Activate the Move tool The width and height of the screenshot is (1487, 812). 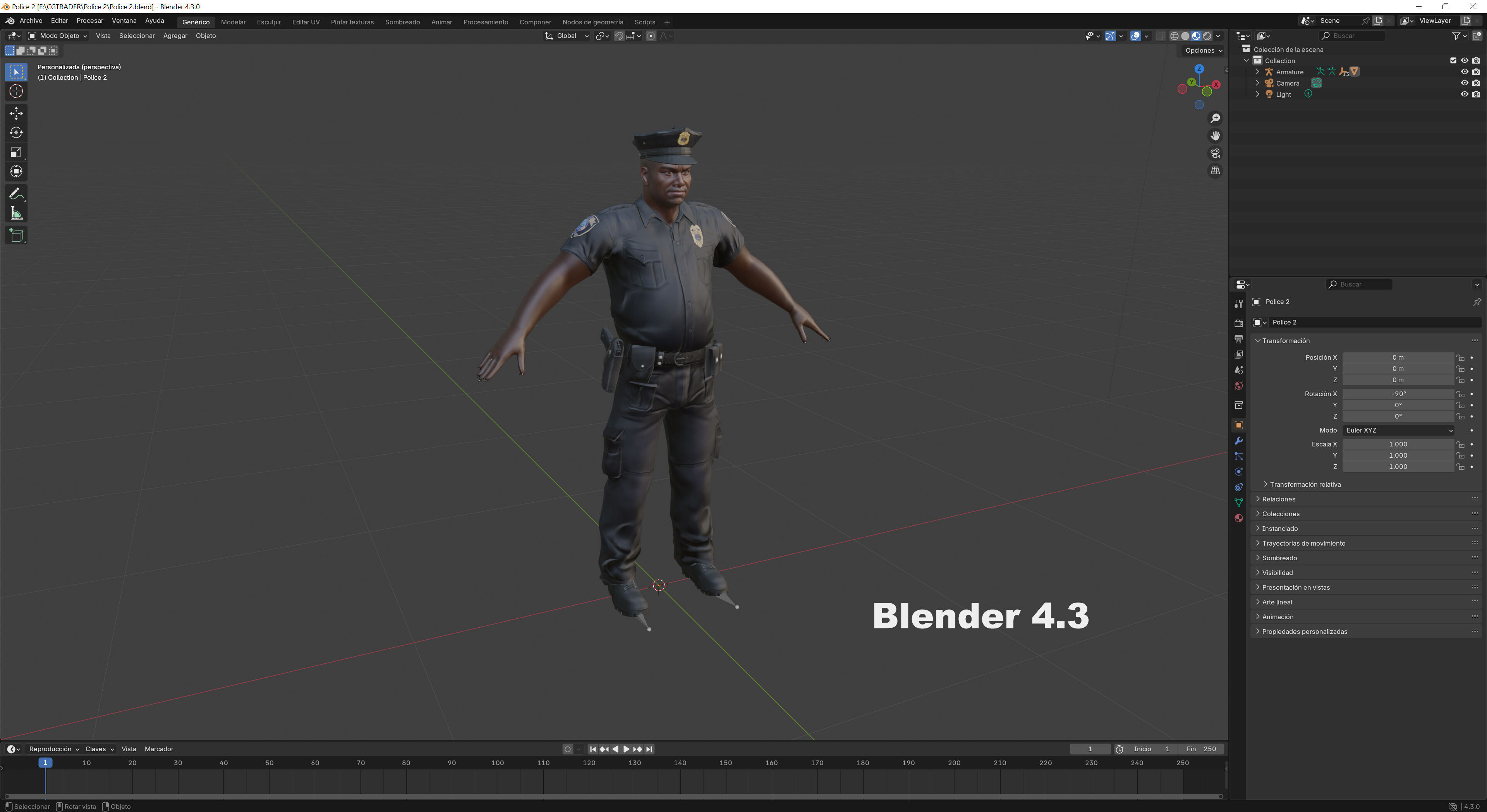pos(16,113)
